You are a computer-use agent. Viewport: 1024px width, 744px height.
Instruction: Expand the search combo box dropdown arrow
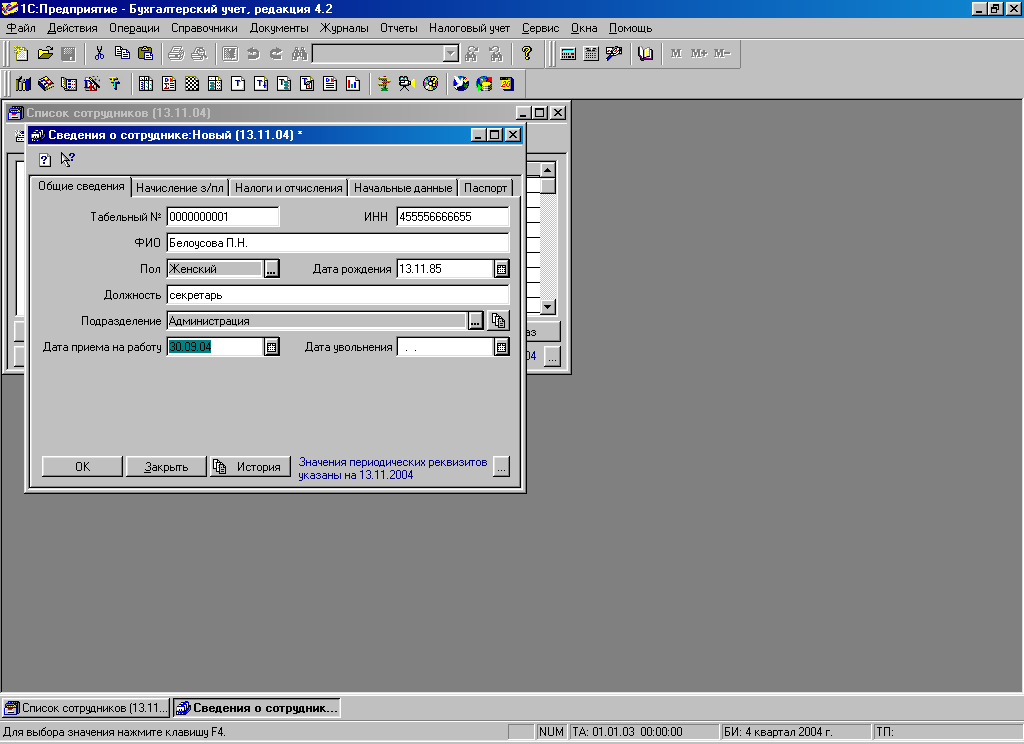tap(451, 54)
